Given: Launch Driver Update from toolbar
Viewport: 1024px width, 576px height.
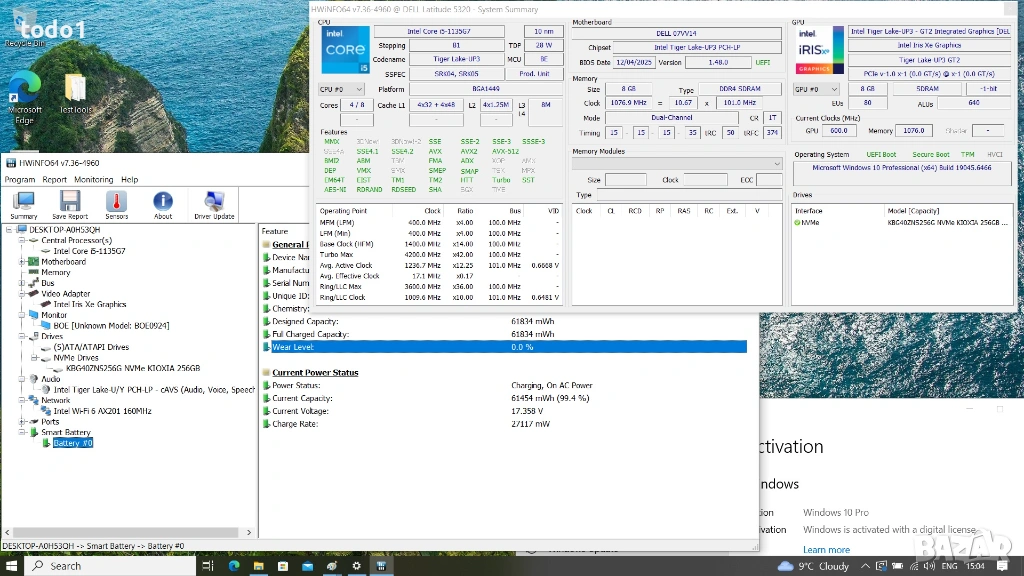Looking at the screenshot, I should coord(214,204).
